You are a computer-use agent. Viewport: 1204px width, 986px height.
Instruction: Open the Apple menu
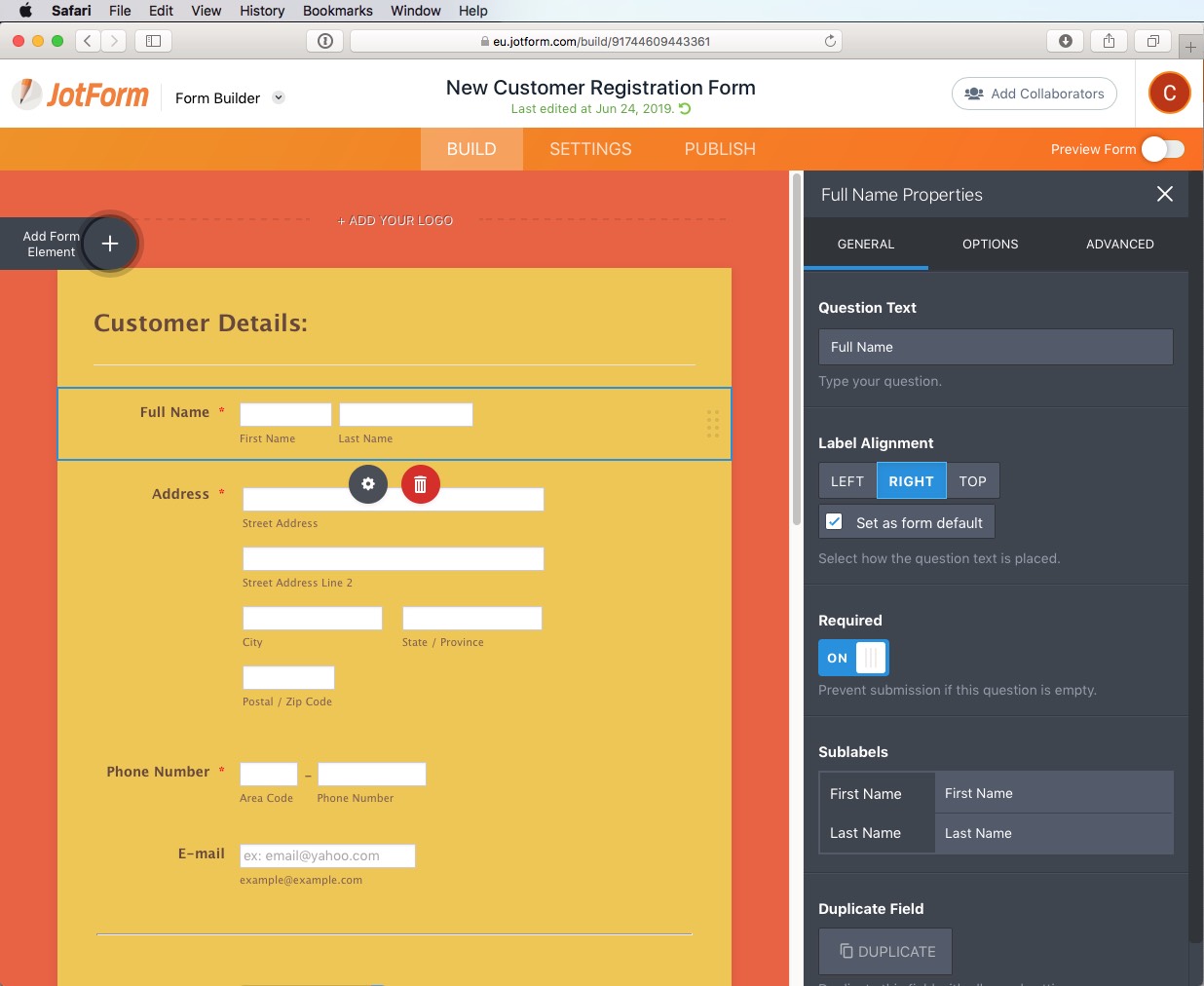(x=25, y=11)
